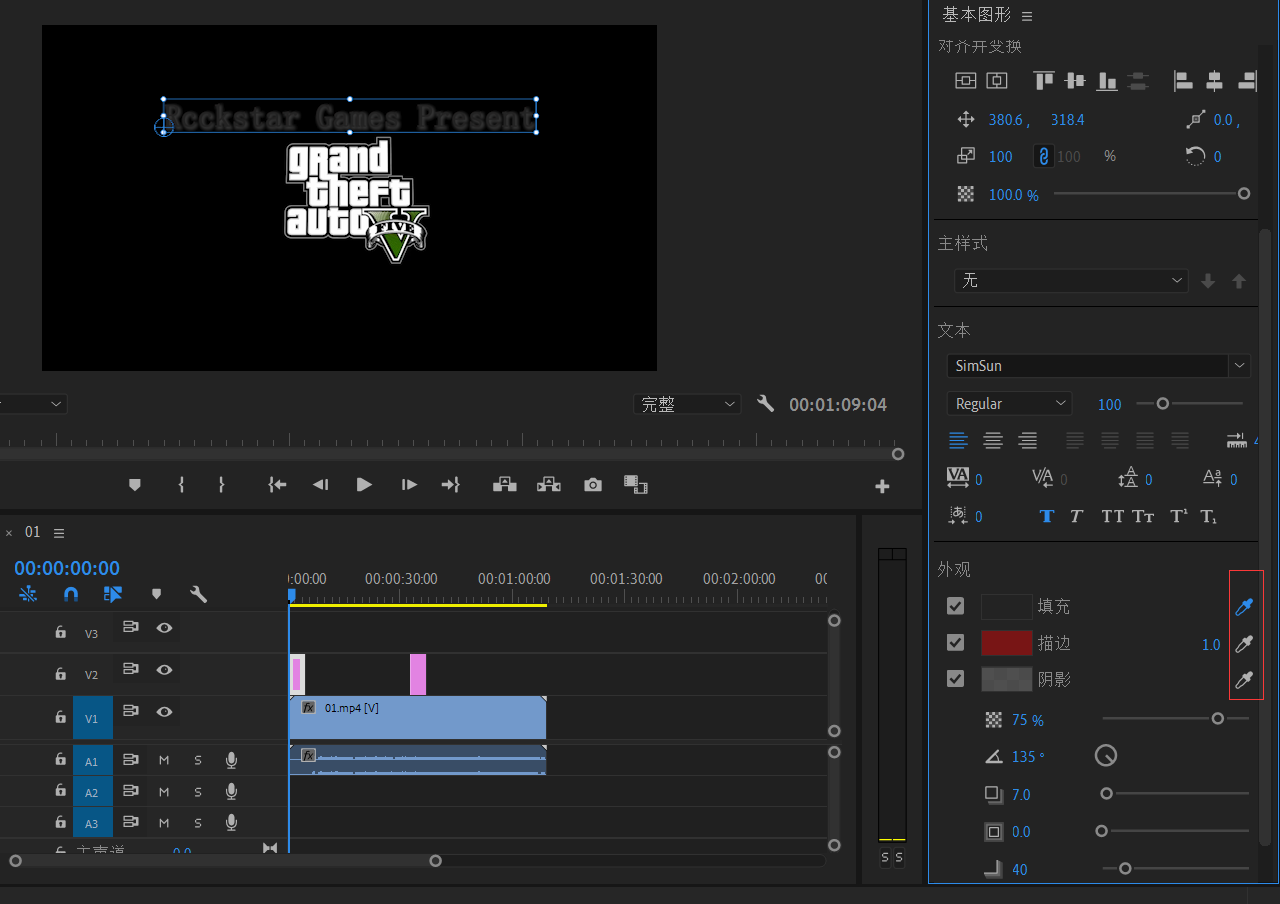1280x904 pixels.
Task: Mute audio track A1
Action: (x=164, y=760)
